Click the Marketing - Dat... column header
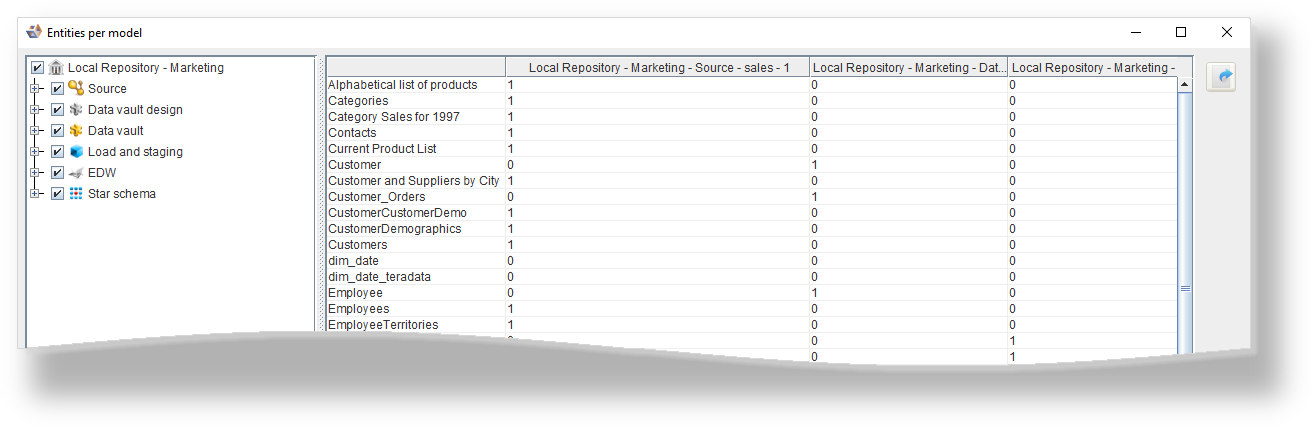The height and width of the screenshot is (430, 1314). [909, 68]
